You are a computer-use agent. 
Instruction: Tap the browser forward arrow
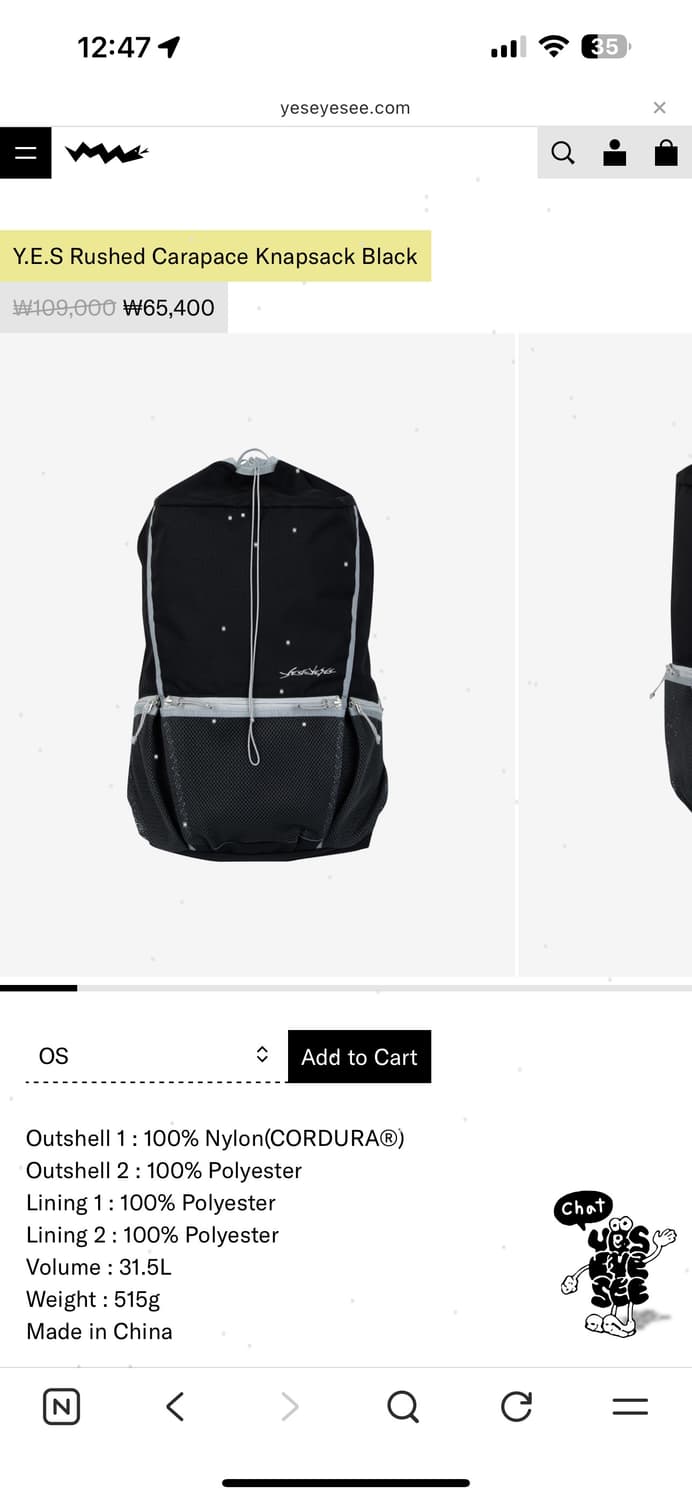coord(290,1407)
